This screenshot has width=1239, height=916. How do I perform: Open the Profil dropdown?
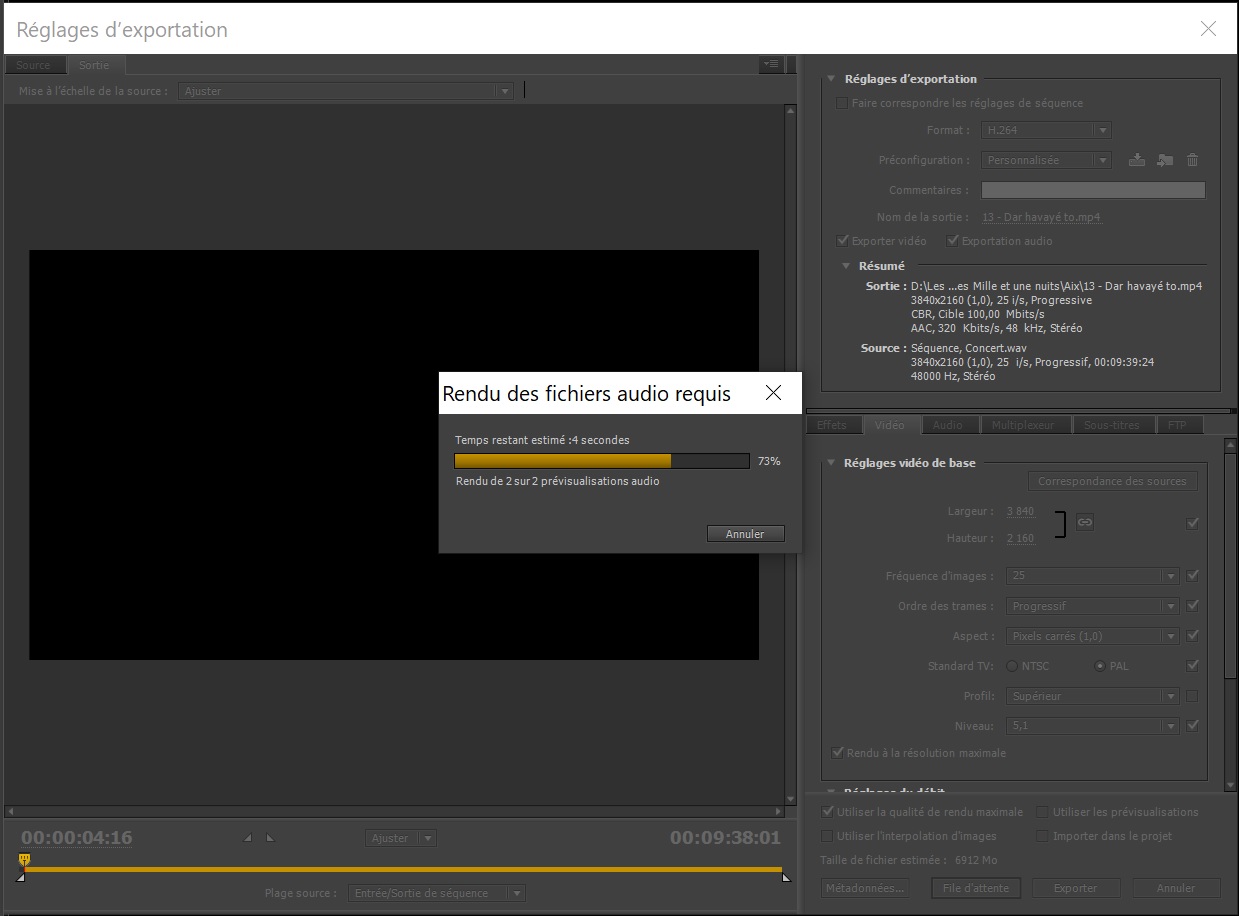pos(1093,696)
